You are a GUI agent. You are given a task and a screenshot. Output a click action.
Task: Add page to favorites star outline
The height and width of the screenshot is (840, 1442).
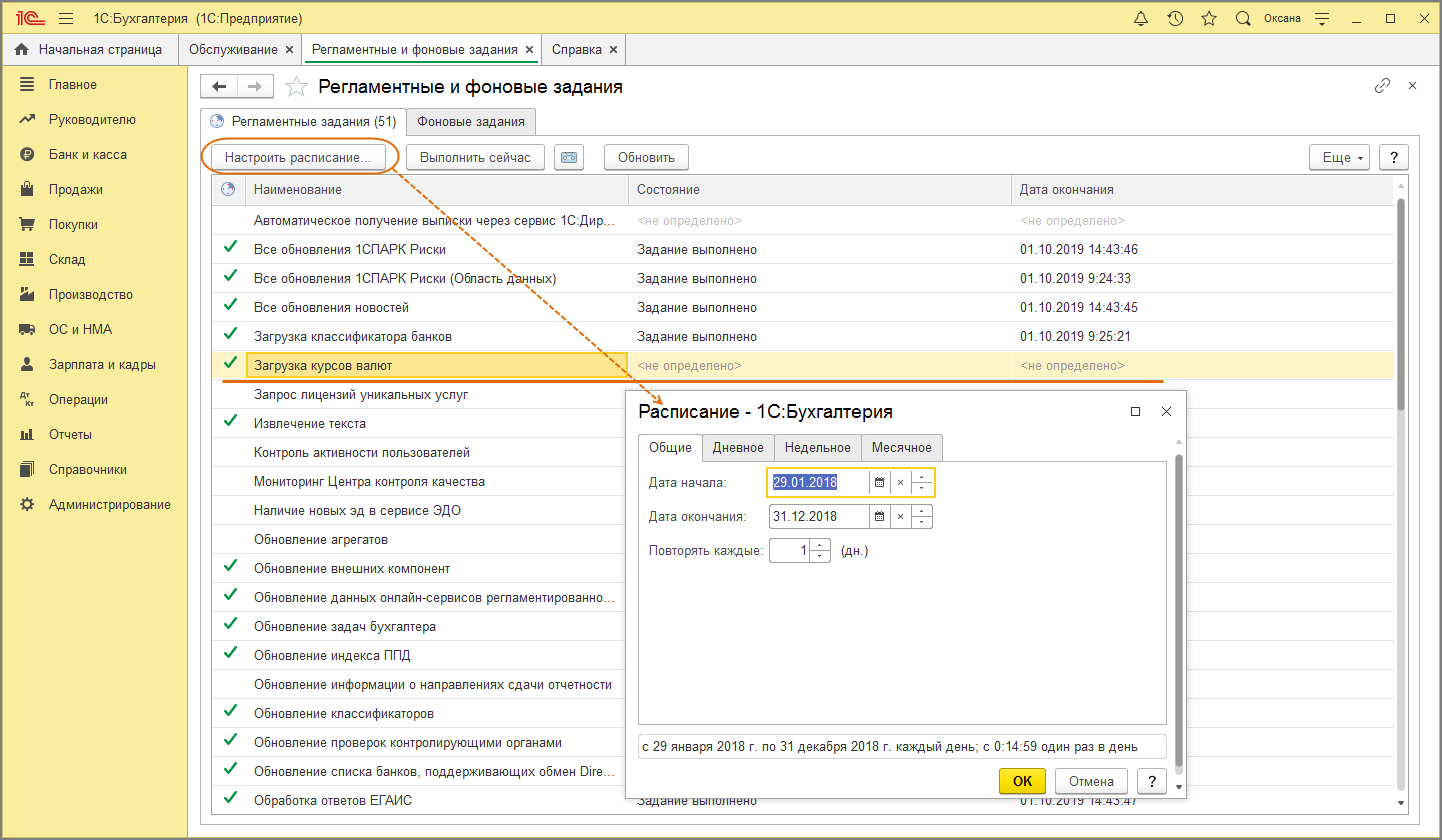296,87
